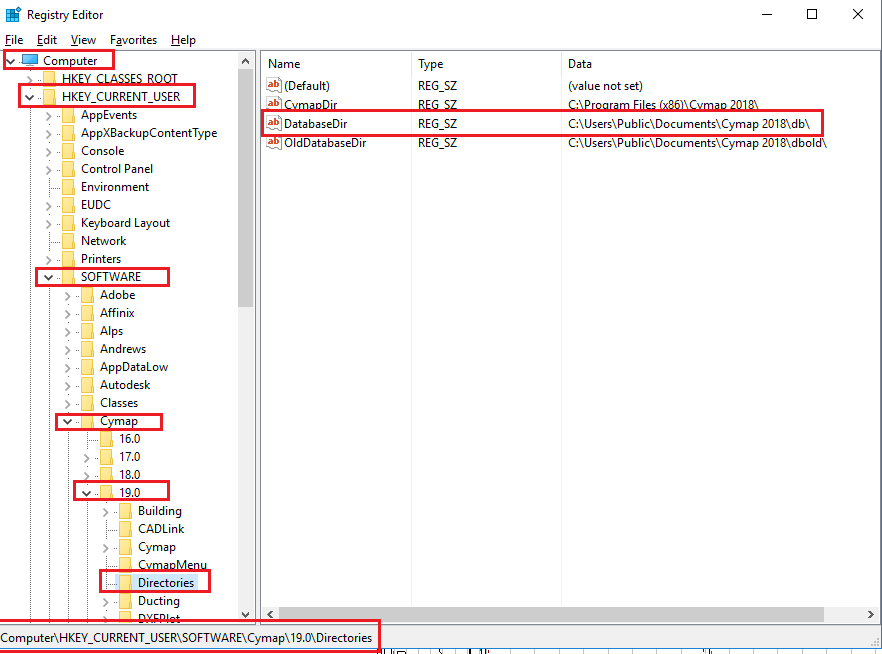Collapse the Computer root node

[11, 61]
